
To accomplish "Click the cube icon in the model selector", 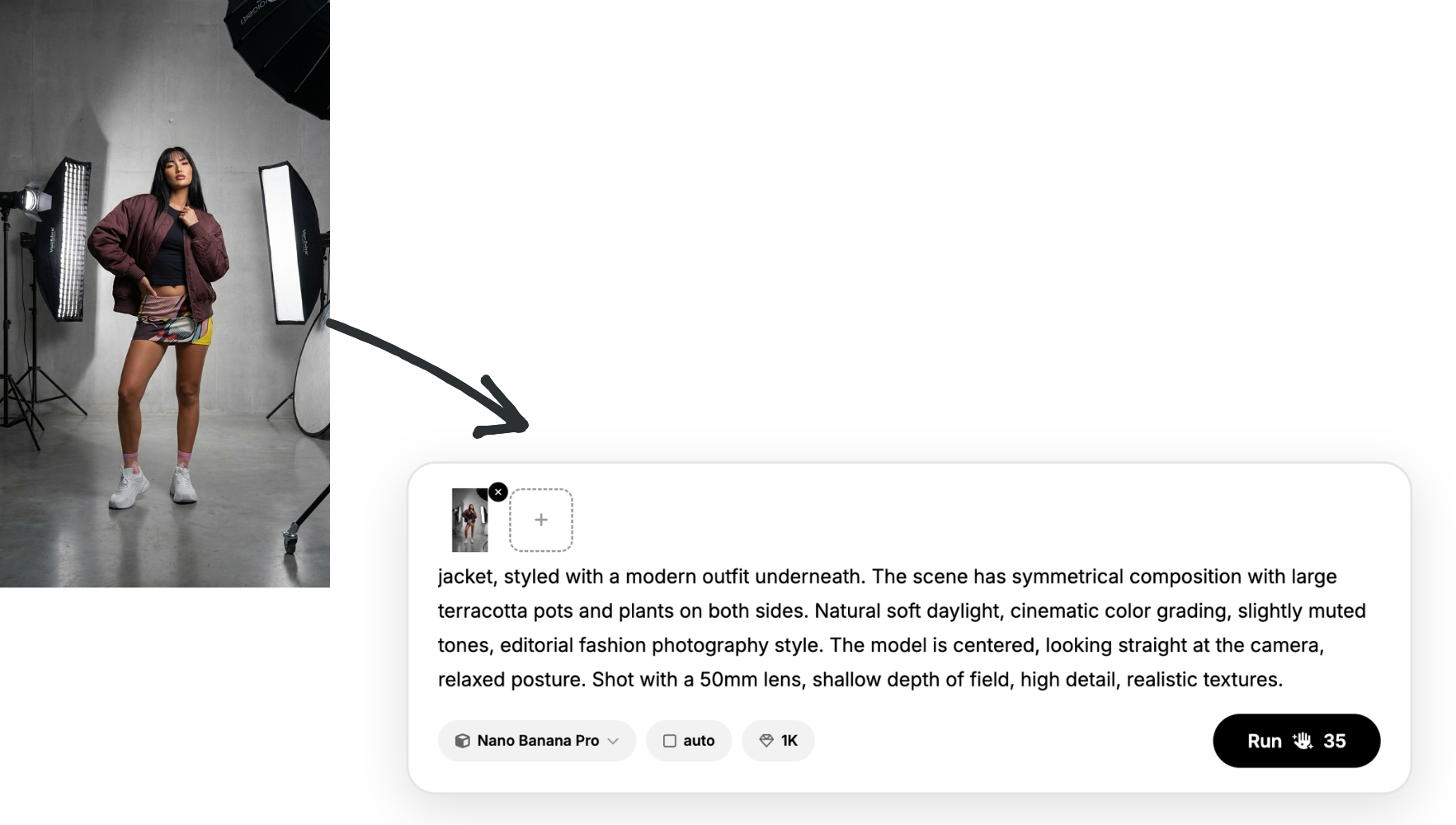I will click(463, 741).
